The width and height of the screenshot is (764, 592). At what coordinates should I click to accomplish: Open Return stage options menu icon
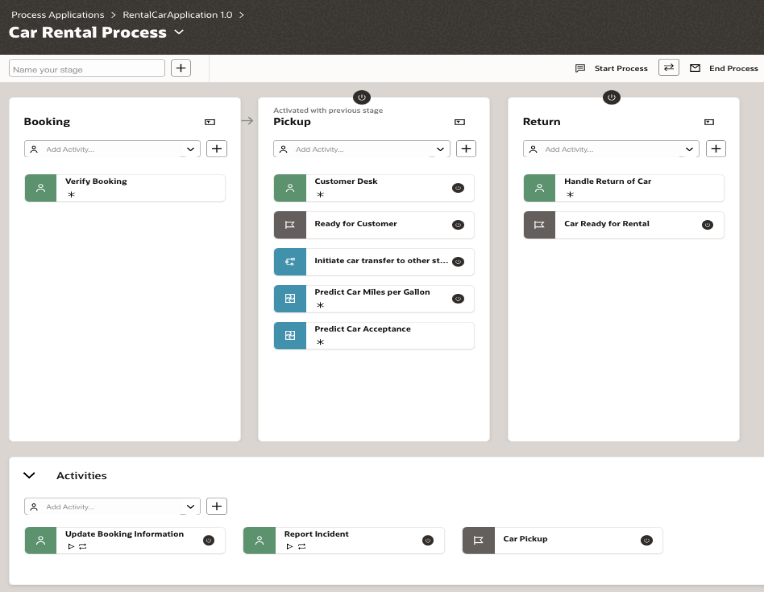click(709, 122)
